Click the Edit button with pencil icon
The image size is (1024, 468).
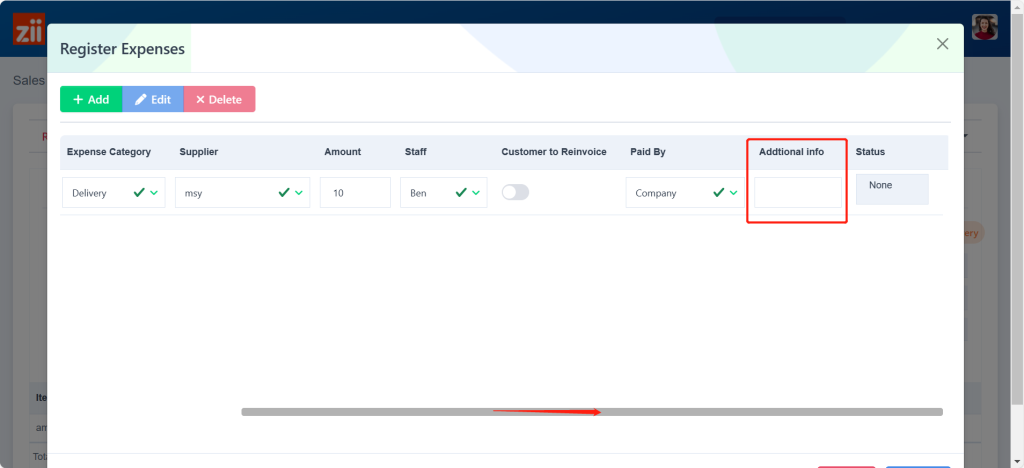click(153, 99)
